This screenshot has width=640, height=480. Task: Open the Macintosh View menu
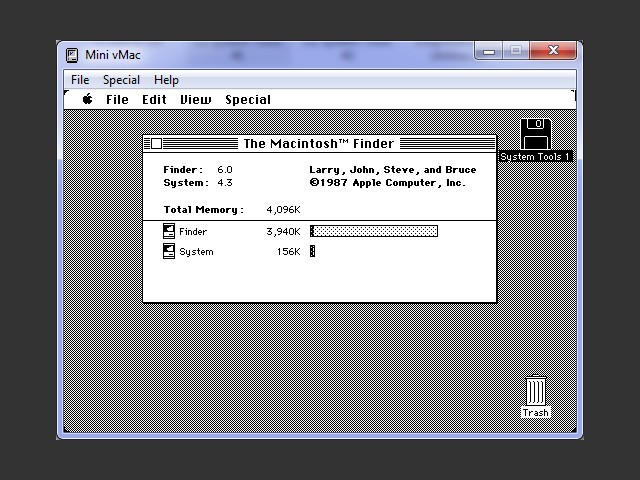coord(196,100)
